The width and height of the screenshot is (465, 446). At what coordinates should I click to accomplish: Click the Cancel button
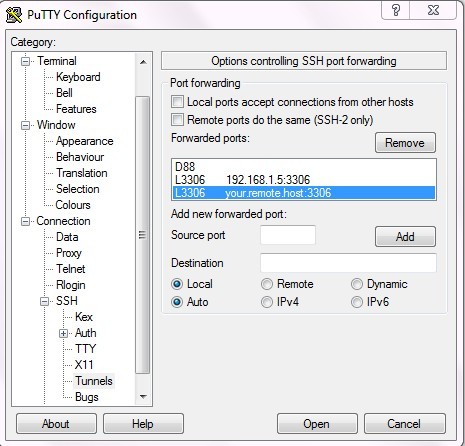(x=404, y=424)
